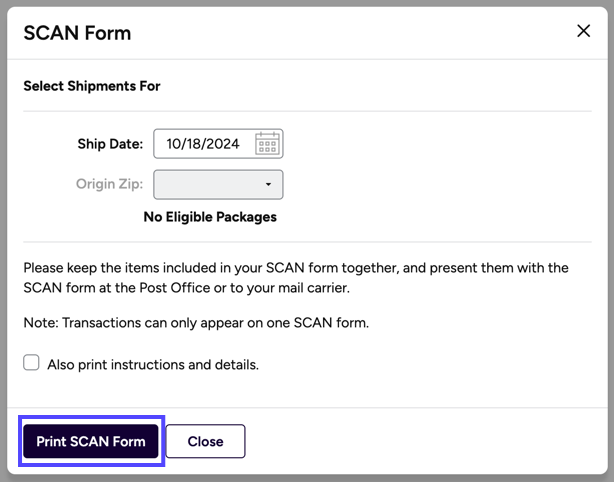Click the word "Note:" before the transactions sentence

tap(41, 325)
